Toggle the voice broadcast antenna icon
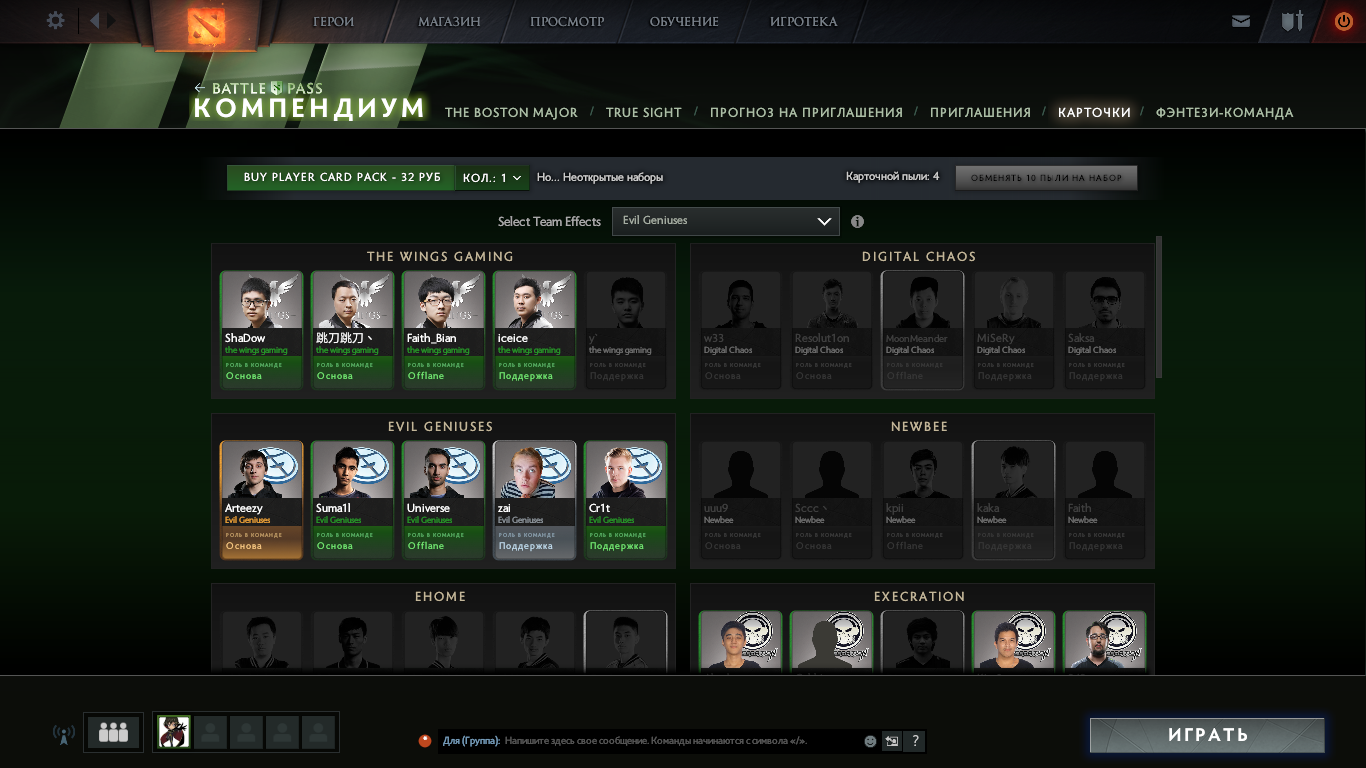 coord(64,734)
